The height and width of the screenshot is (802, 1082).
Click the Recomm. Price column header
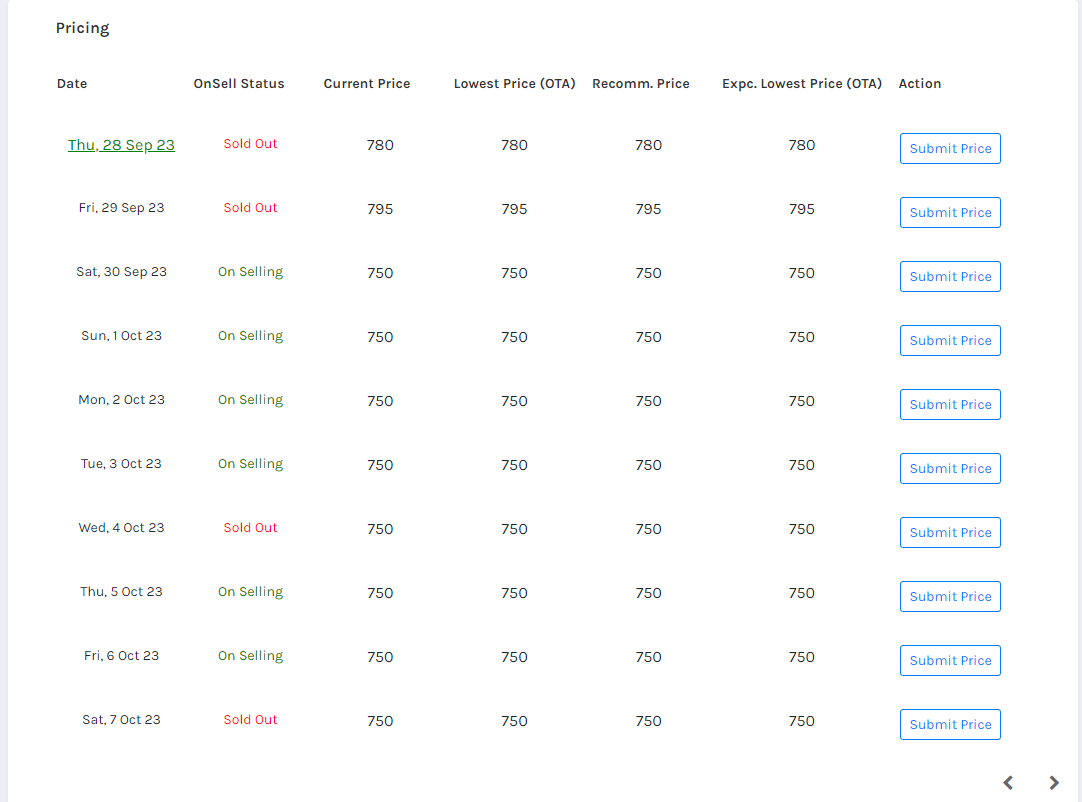[x=641, y=84]
